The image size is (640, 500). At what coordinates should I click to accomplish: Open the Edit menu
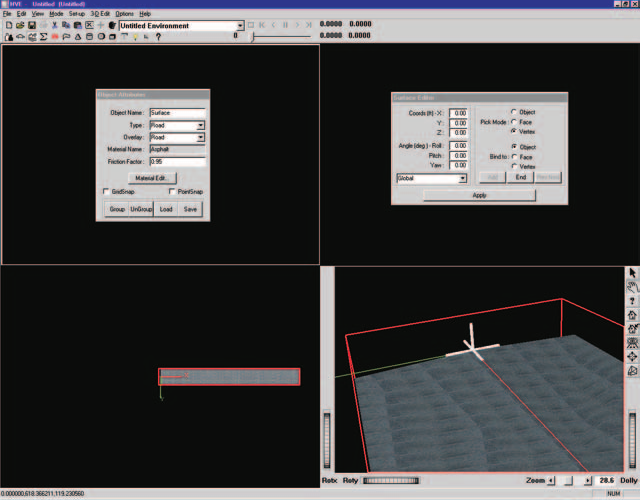[x=21, y=14]
